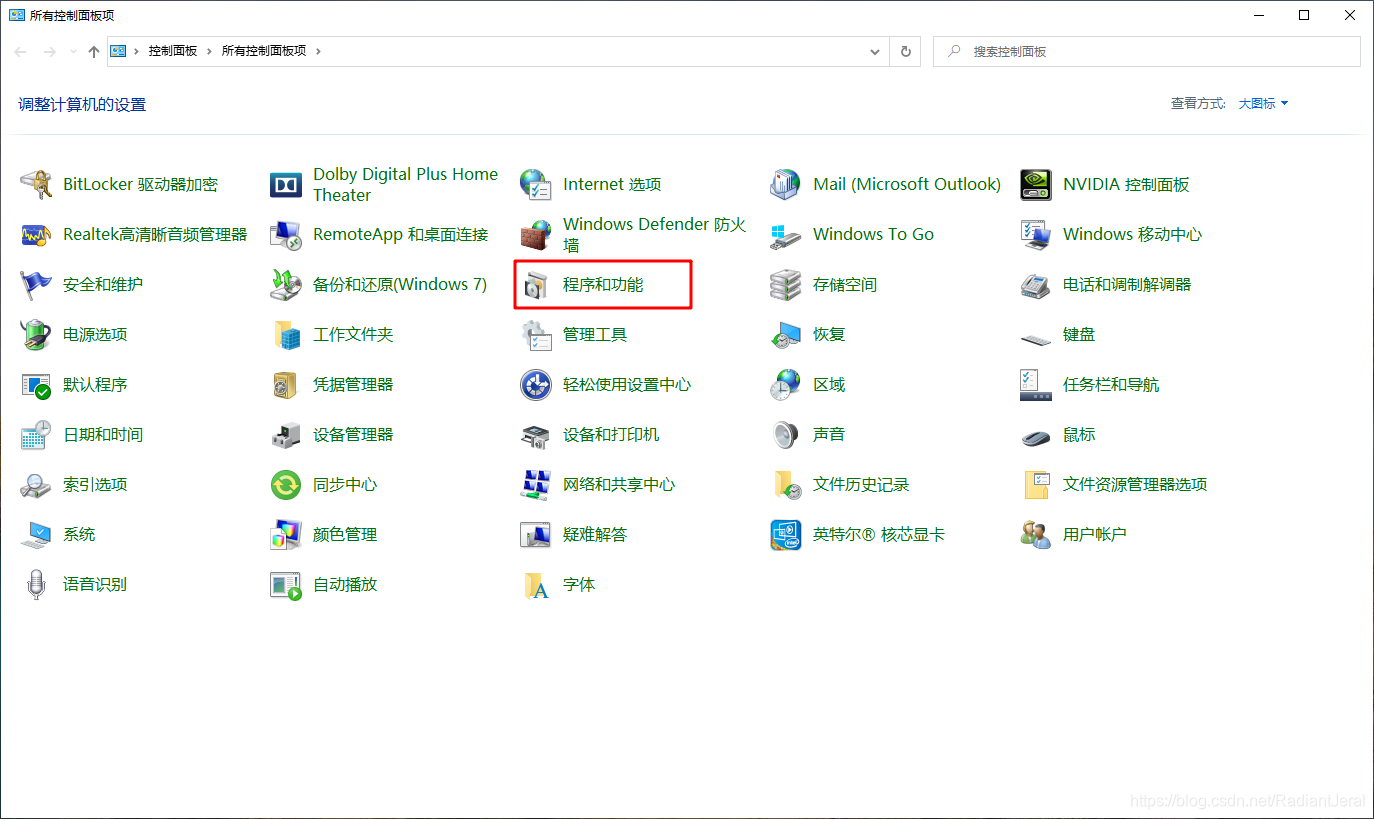Expand chevron after 控制面板 in breadcrumb

210,51
